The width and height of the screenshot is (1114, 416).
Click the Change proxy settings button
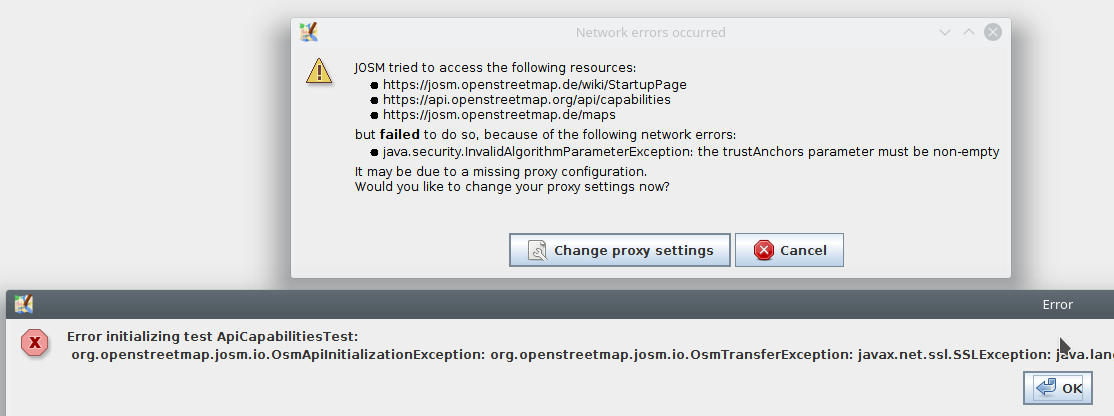click(x=620, y=250)
